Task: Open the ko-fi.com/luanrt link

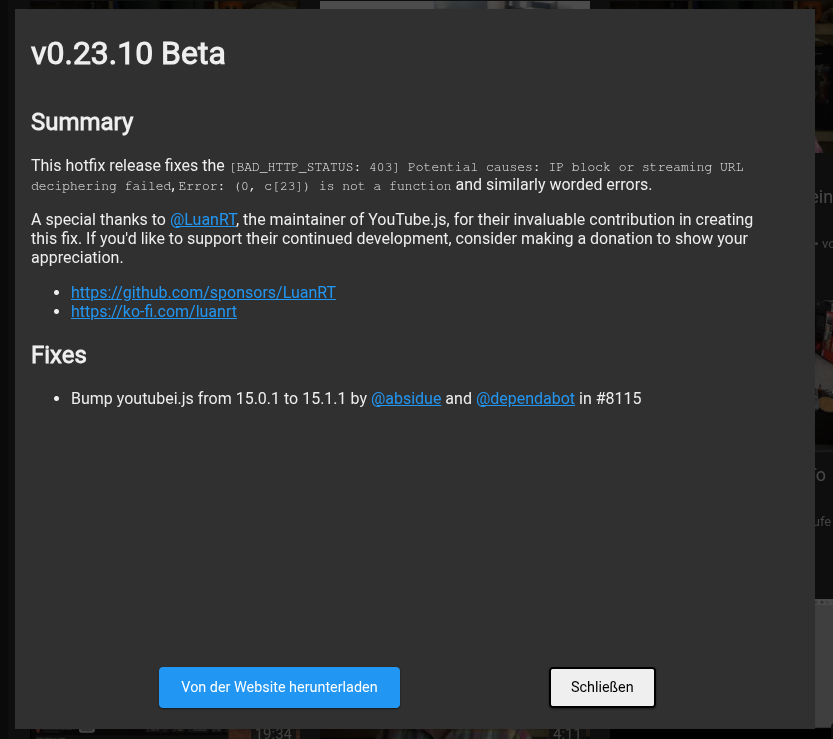Action: point(154,311)
